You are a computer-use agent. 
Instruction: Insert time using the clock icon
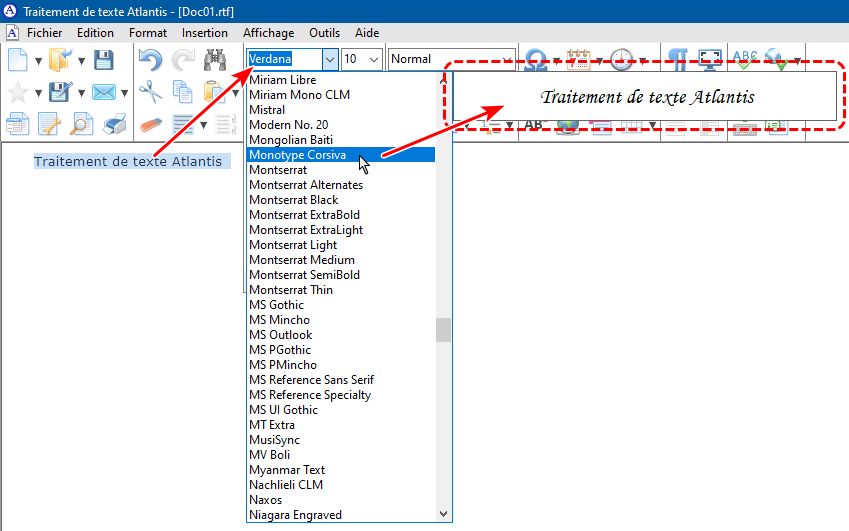click(622, 60)
